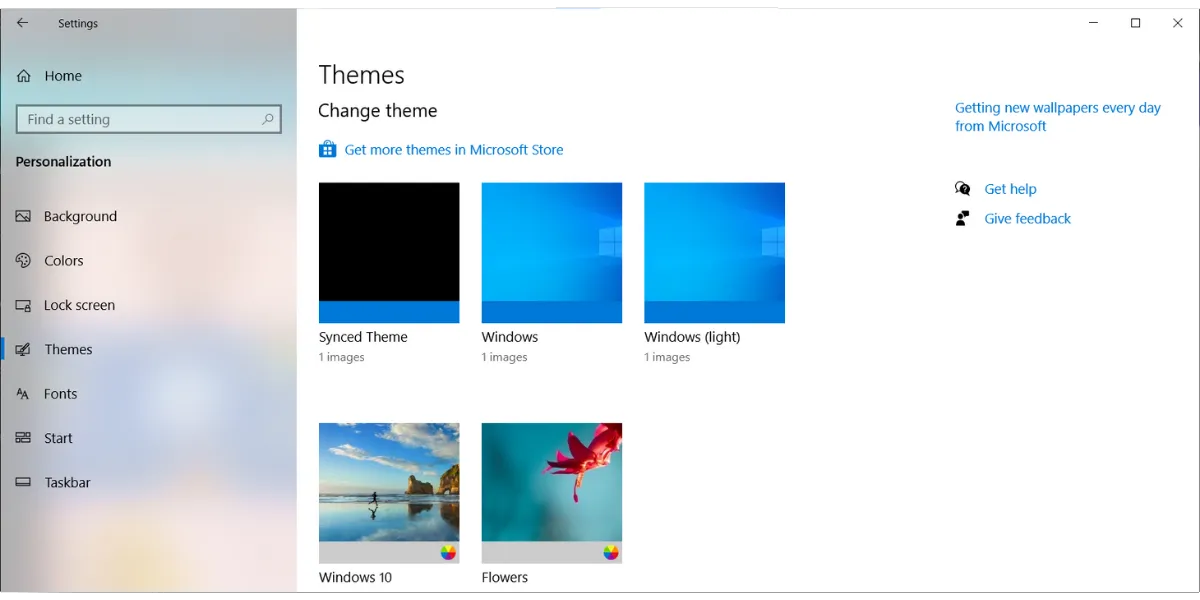The height and width of the screenshot is (600, 1200).
Task: Click the Home house icon
Action: 24,76
